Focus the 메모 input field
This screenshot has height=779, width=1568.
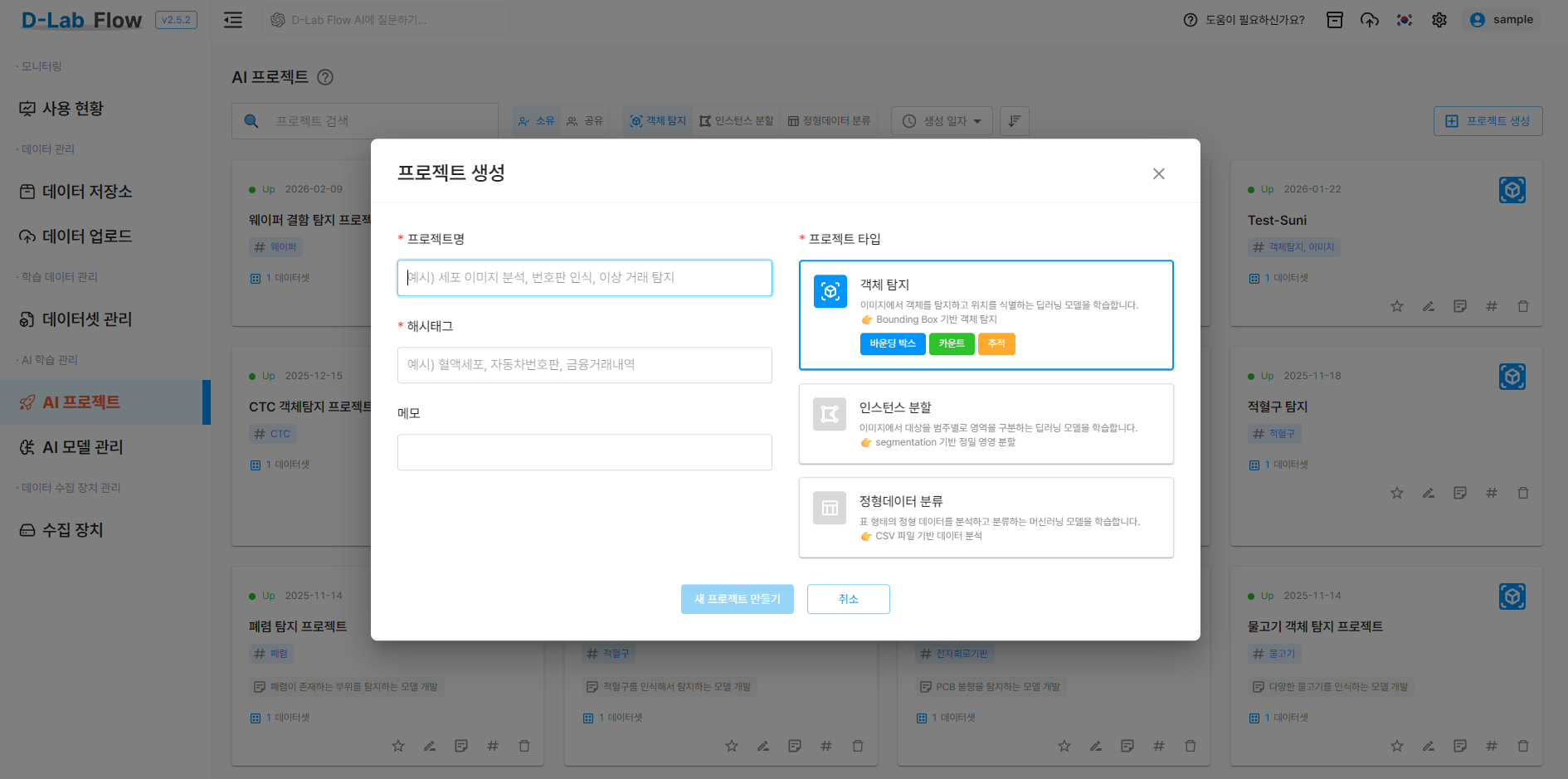tap(585, 452)
